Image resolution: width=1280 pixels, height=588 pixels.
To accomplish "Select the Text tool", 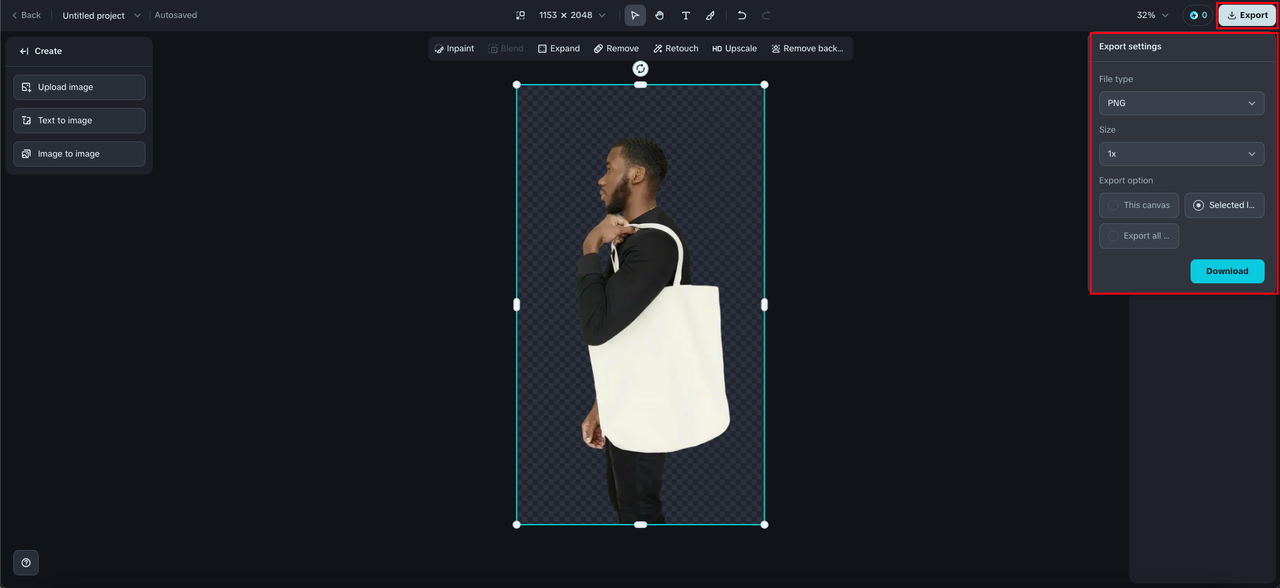I will 685,15.
